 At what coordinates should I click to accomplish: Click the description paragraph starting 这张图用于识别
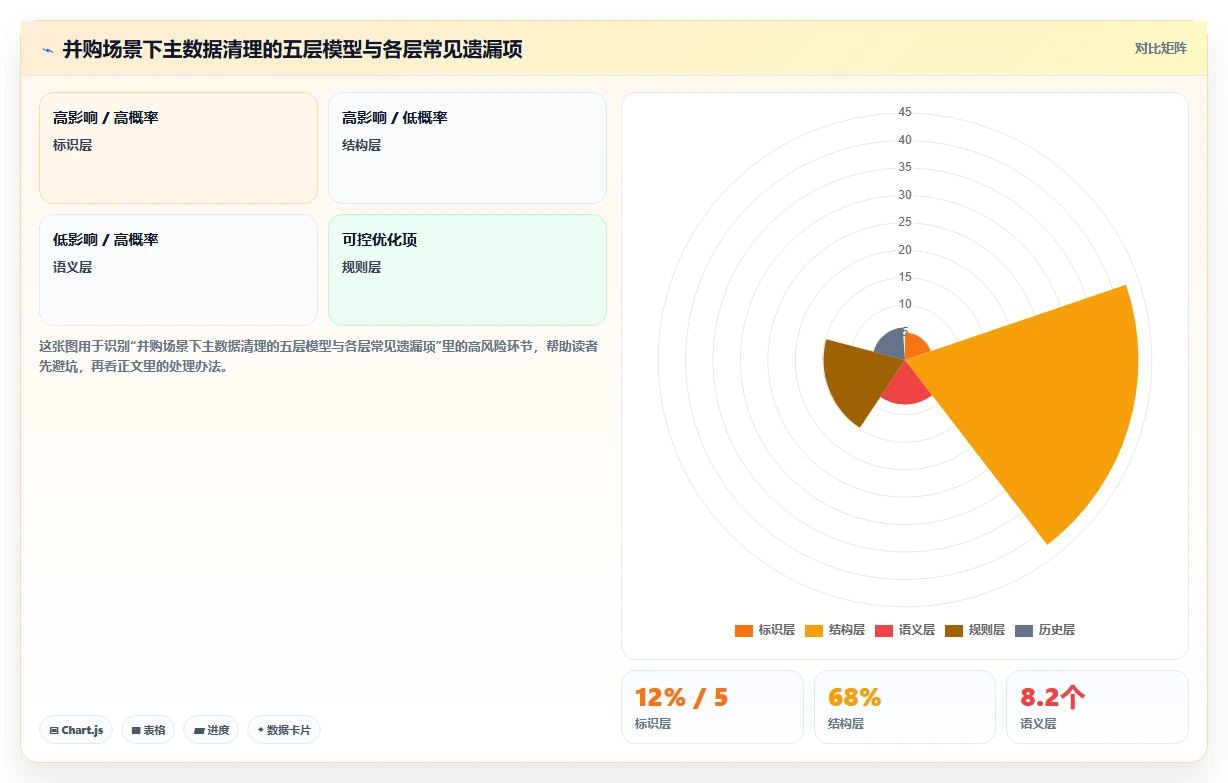(x=319, y=356)
